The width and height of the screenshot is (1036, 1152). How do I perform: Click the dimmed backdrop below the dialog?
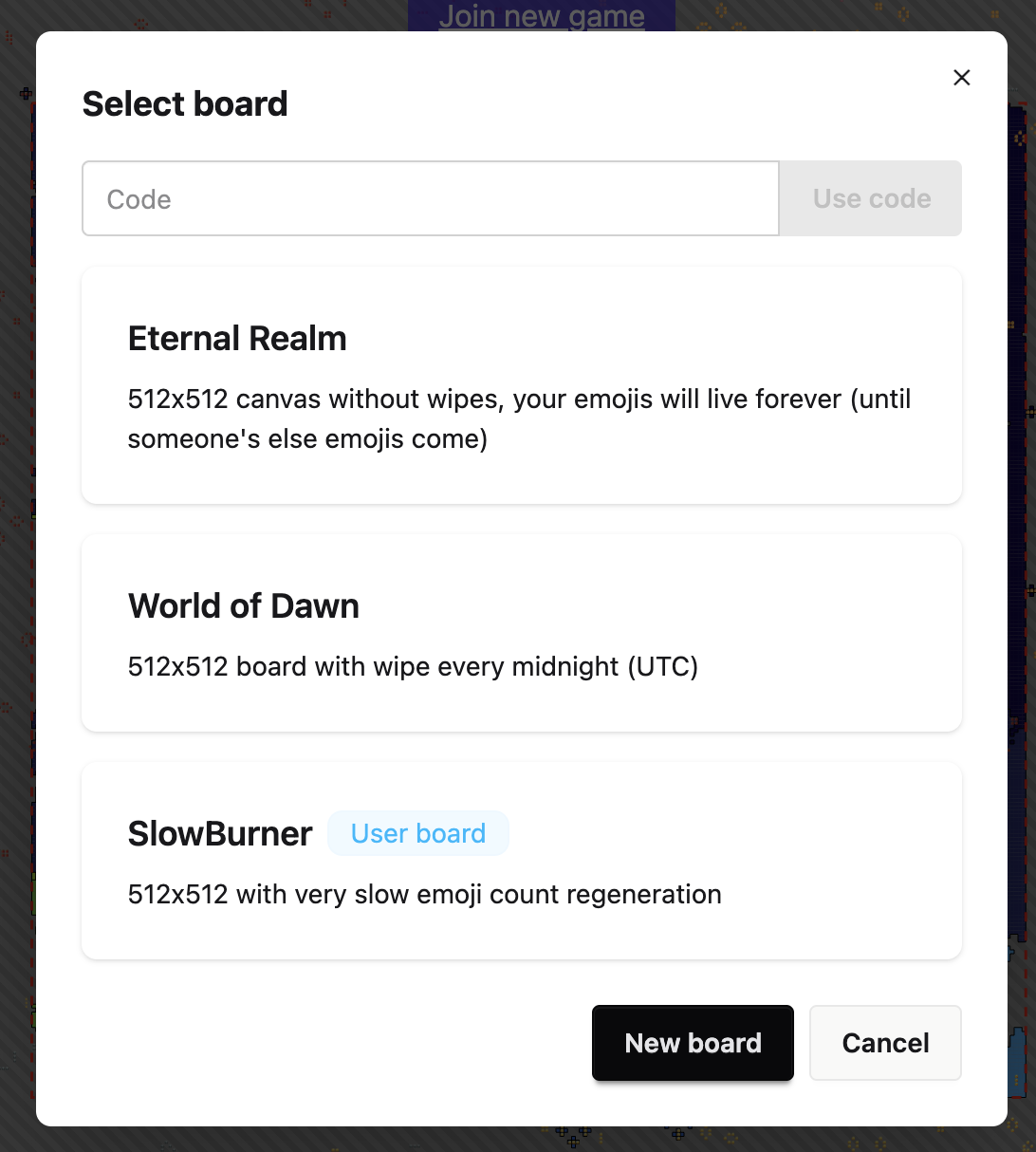285,1140
